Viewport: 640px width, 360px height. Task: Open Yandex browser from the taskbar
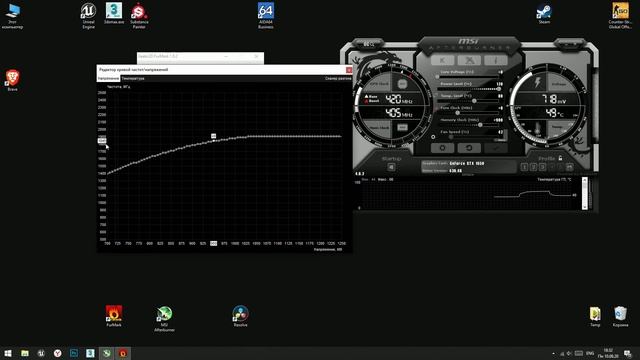pyautogui.click(x=58, y=353)
